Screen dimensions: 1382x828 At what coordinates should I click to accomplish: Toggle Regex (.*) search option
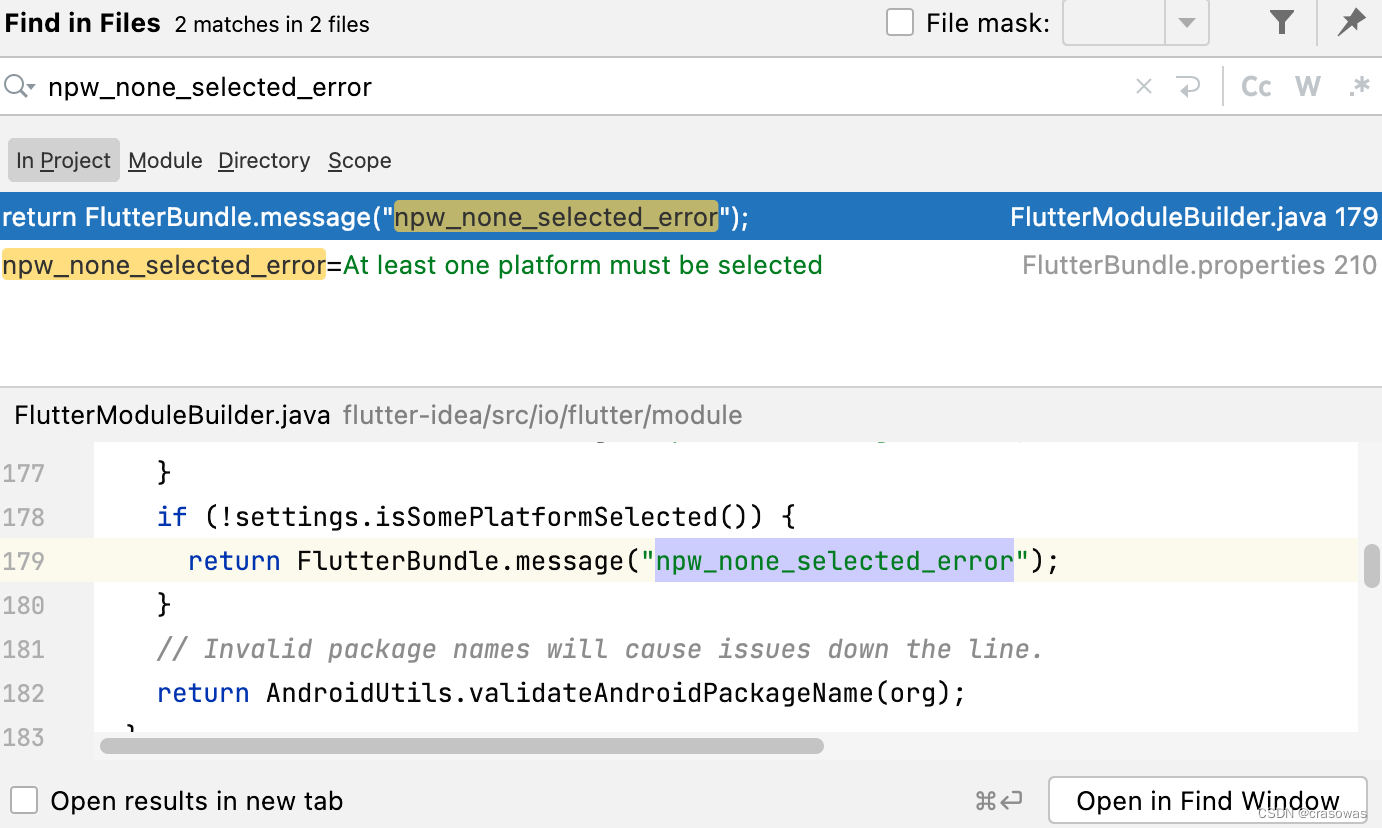pos(1359,87)
